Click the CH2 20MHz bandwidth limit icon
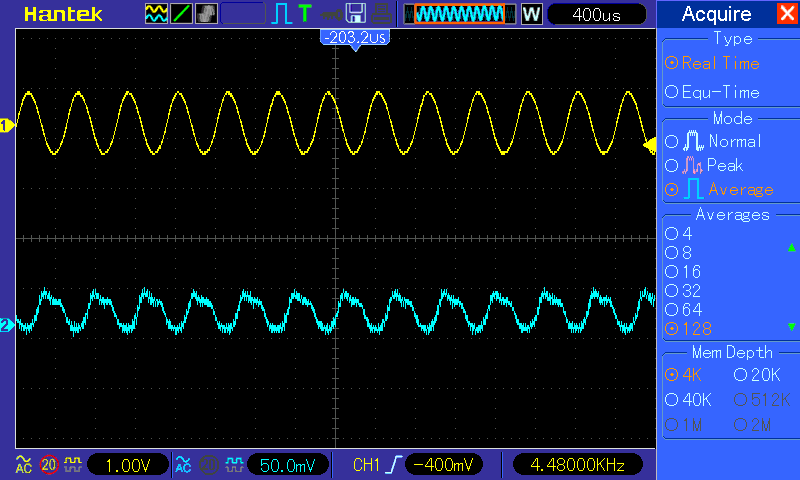Screen dimensions: 800x480 tap(208, 465)
